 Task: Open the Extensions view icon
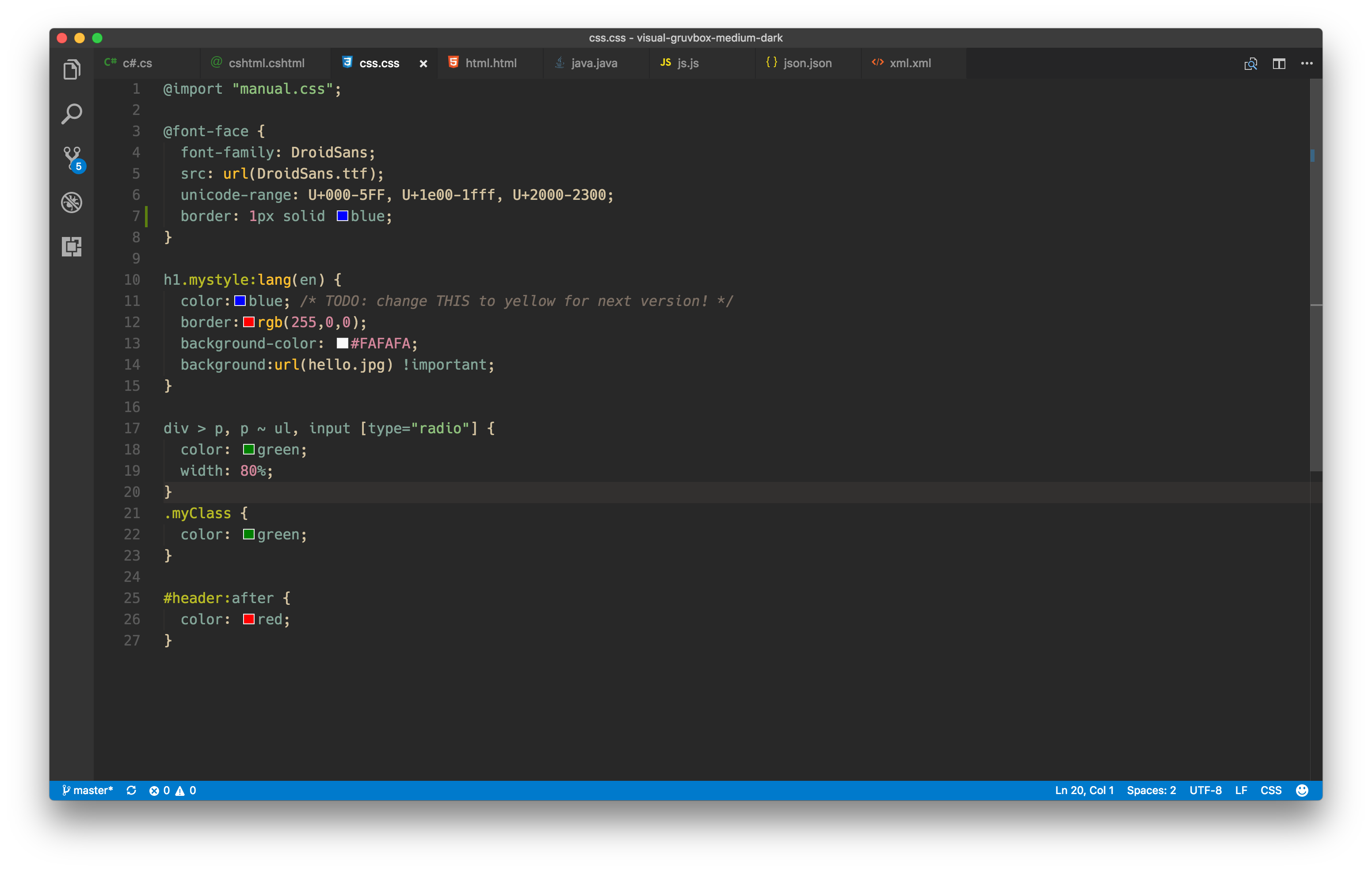[71, 247]
